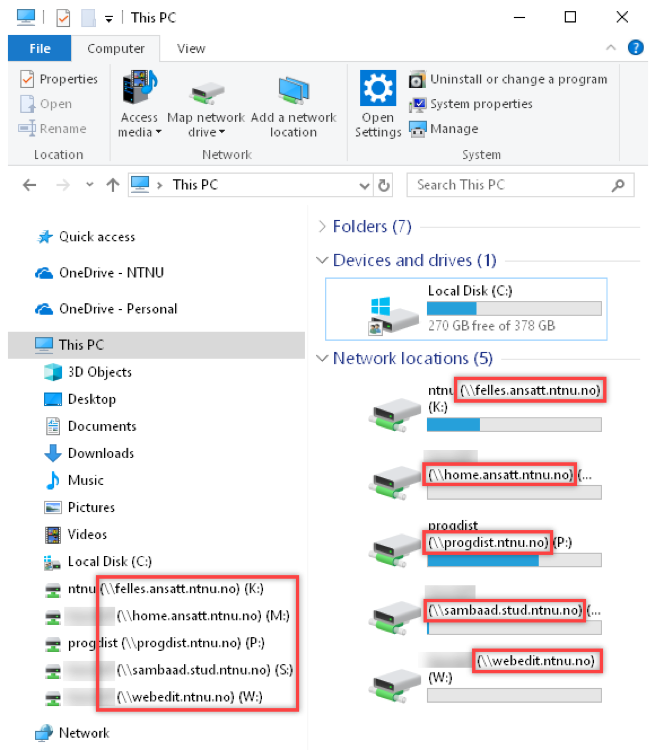Image resolution: width=654 pixels, height=750 pixels.
Task: Click the This PC breadcrumb
Action: 195,185
